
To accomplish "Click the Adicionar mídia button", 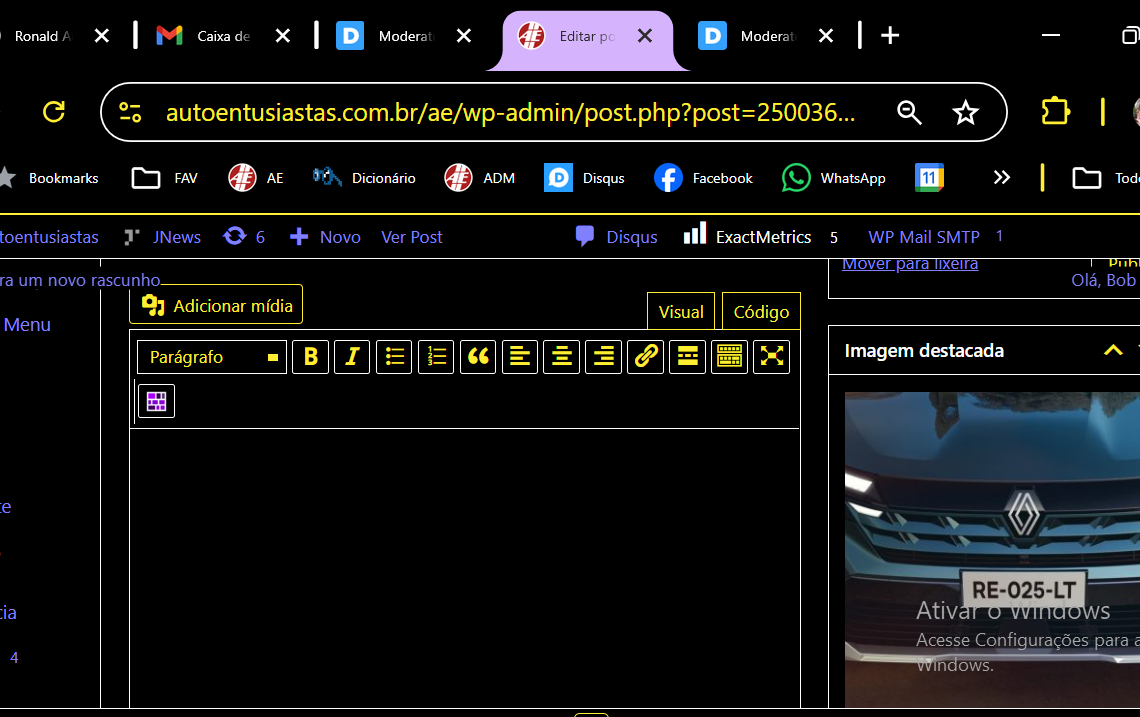I will tap(217, 306).
